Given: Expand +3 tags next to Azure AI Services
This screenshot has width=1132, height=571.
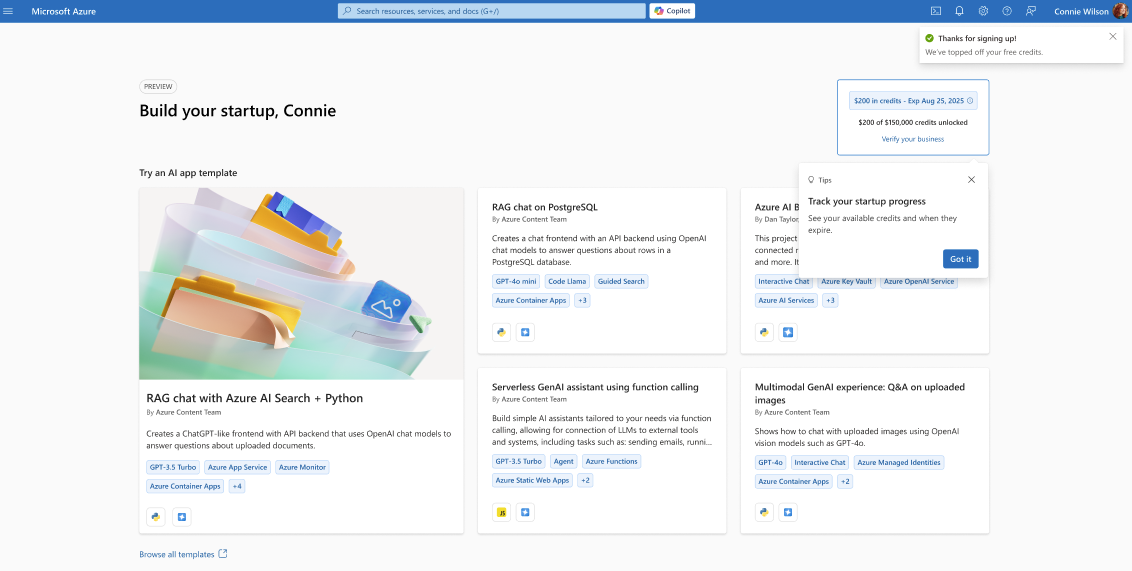Looking at the screenshot, I should click(x=830, y=300).
